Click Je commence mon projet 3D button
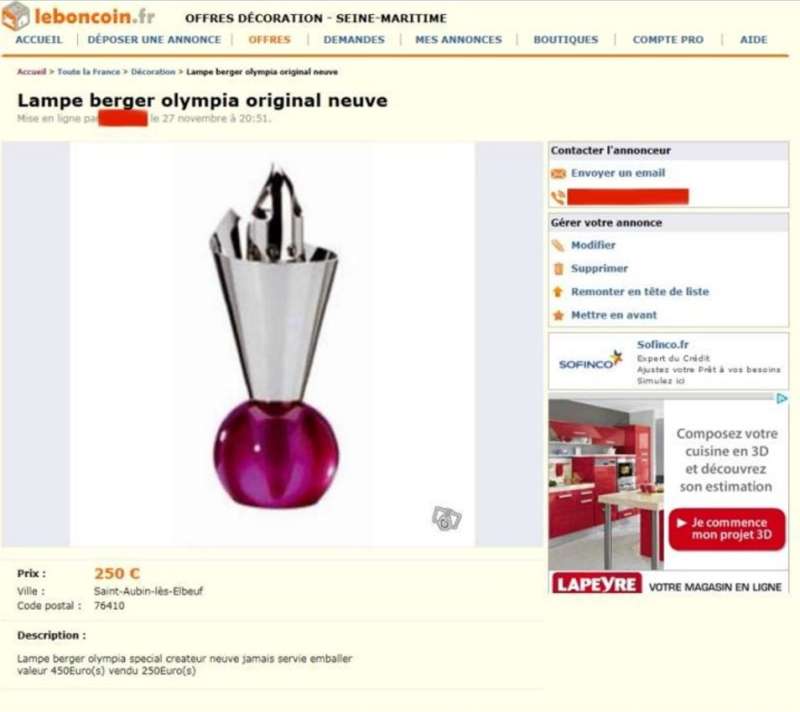Screen dimensions: 800x712 (727, 529)
